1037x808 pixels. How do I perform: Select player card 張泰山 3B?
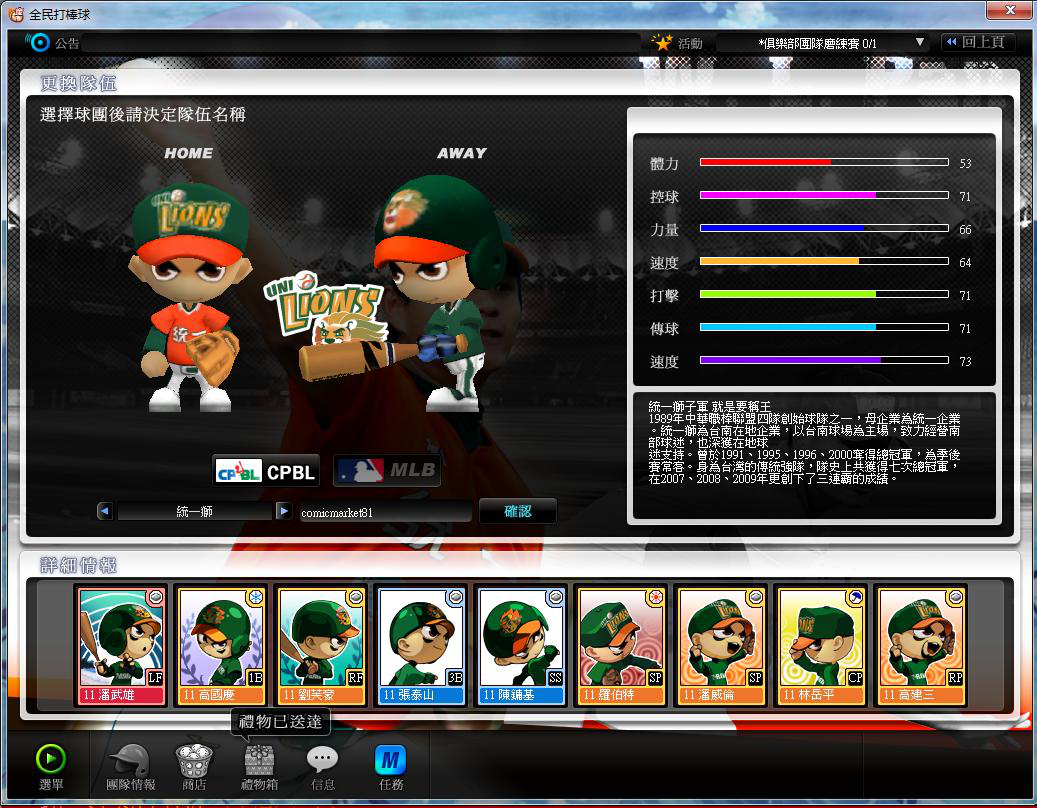pyautogui.click(x=421, y=645)
